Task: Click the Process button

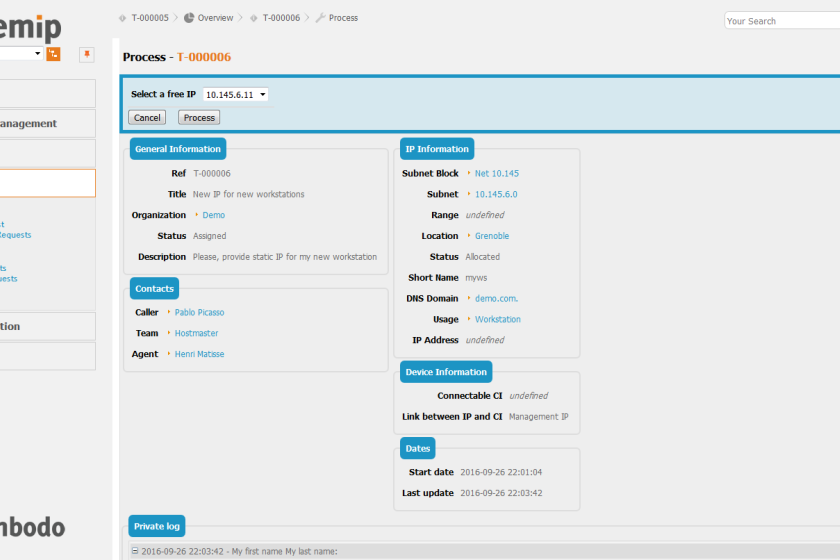Action: pos(199,117)
